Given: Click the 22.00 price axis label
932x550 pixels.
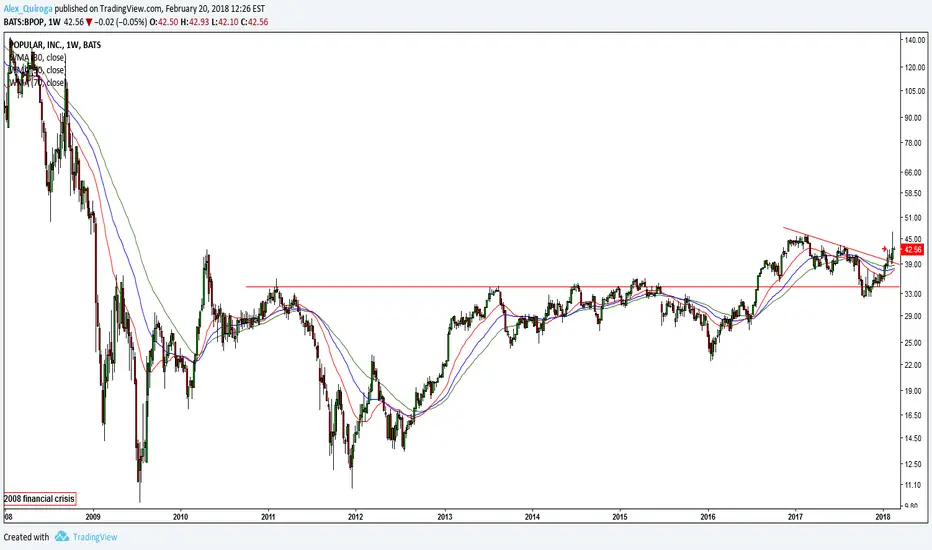Looking at the screenshot, I should point(914,364).
